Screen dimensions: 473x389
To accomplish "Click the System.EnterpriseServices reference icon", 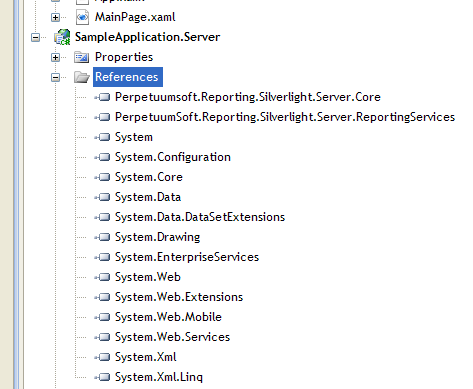I will coord(102,257).
